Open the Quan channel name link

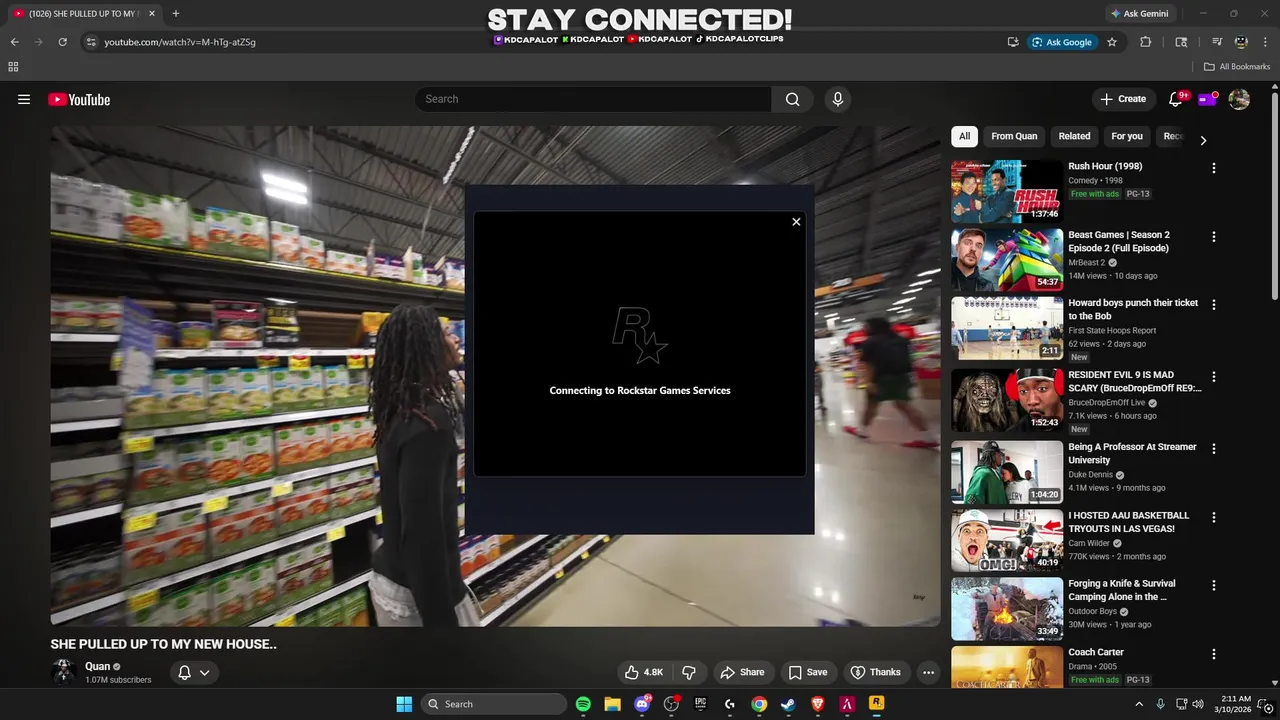coord(97,666)
